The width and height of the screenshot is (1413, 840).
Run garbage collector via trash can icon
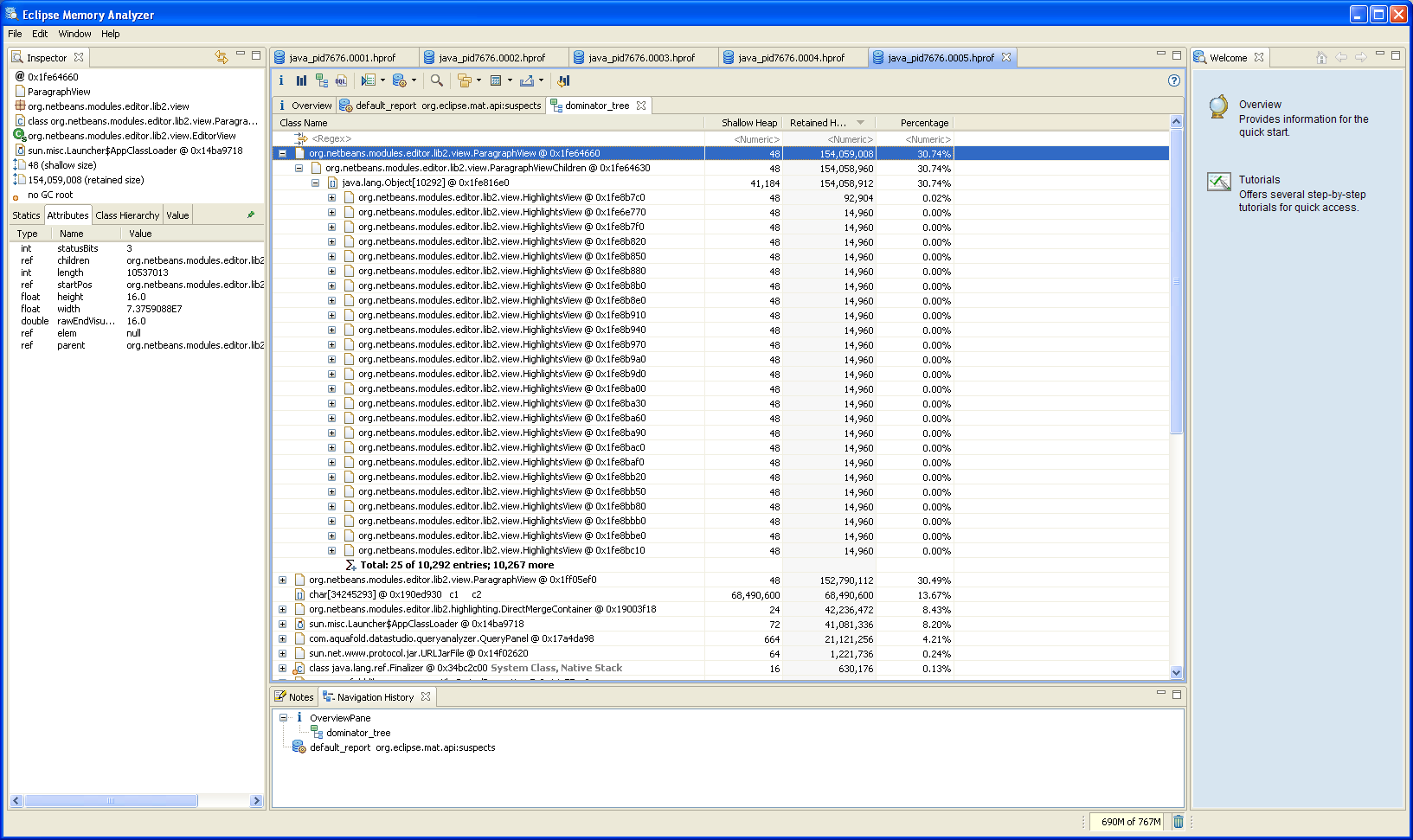(x=1178, y=822)
